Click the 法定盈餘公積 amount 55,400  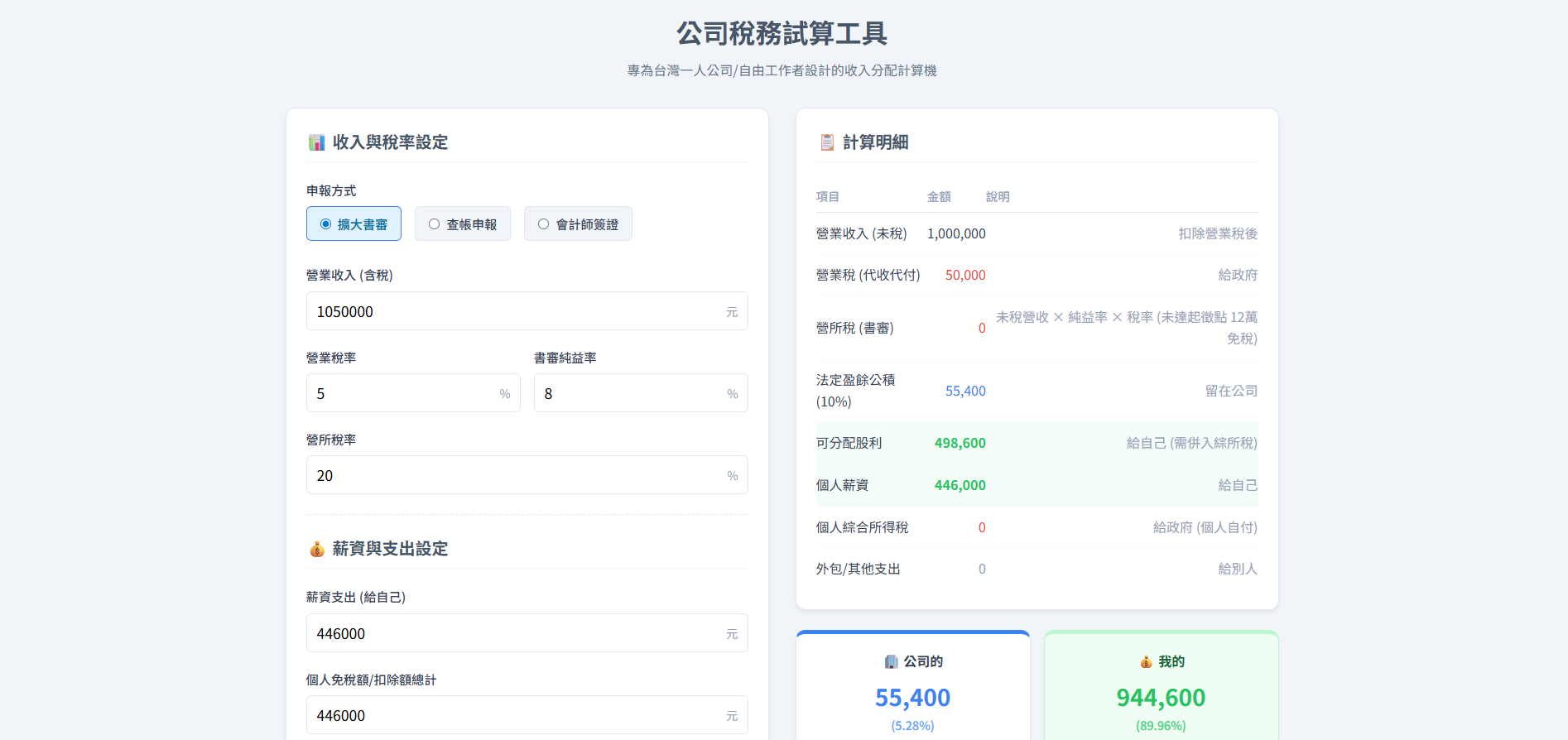point(964,391)
